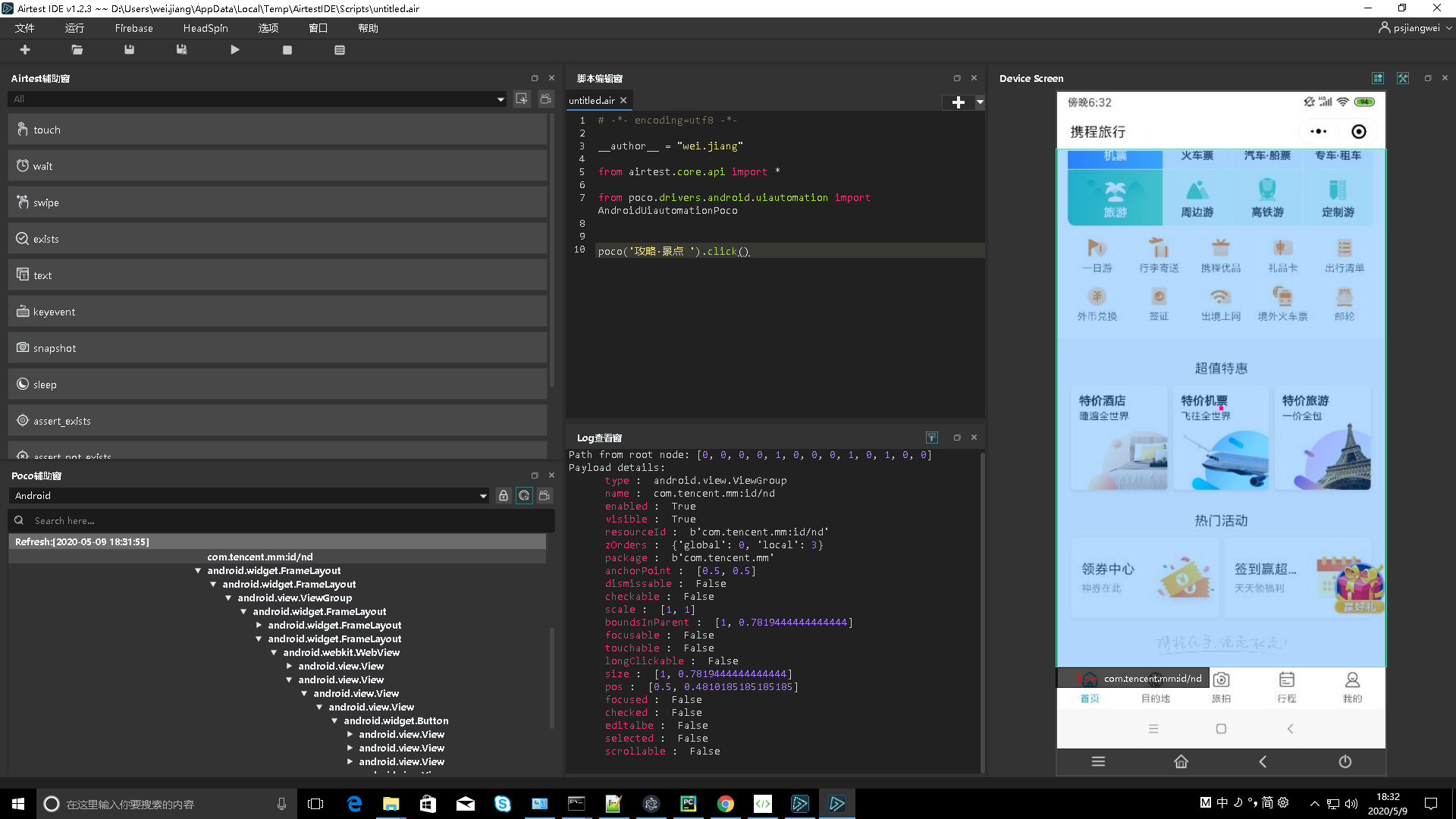
Task: Save the script using the floppy-disk icon
Action: pos(130,50)
